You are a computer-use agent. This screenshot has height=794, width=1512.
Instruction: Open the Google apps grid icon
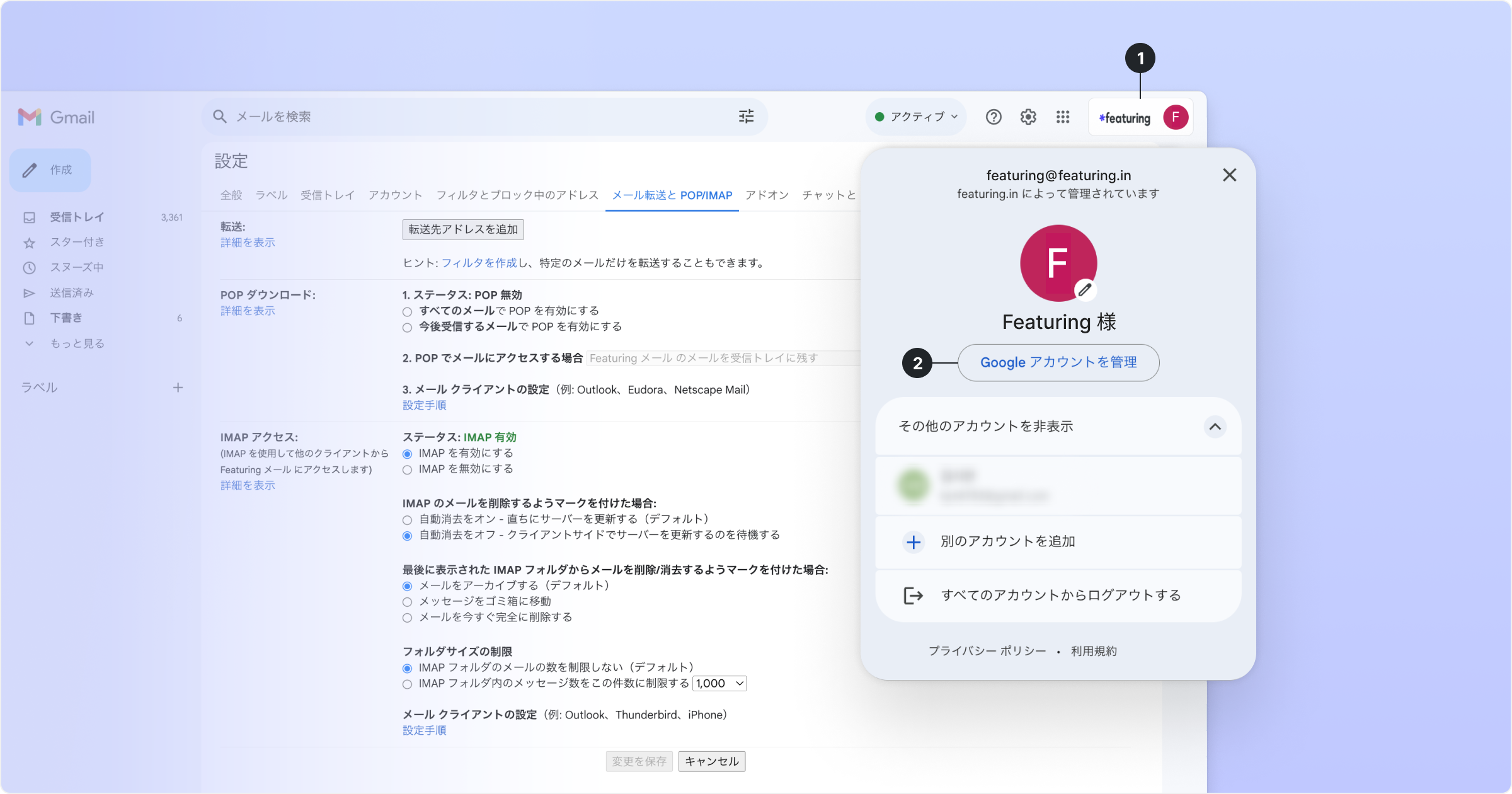click(1063, 117)
